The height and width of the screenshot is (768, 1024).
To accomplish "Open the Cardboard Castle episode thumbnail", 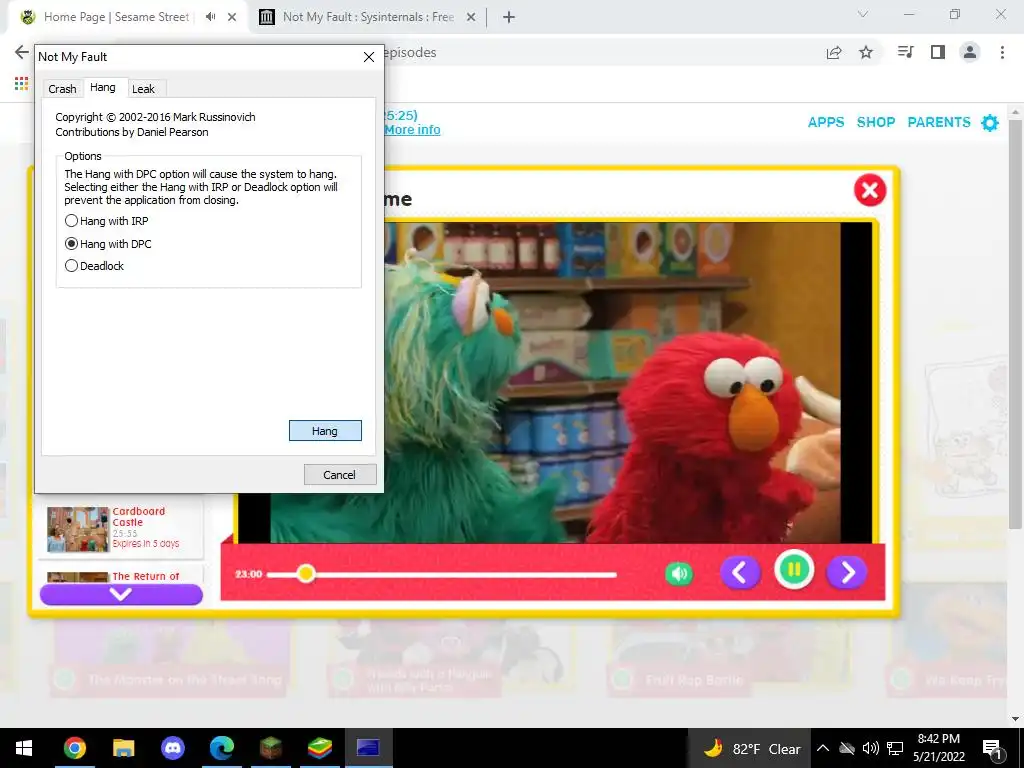I will (78, 530).
